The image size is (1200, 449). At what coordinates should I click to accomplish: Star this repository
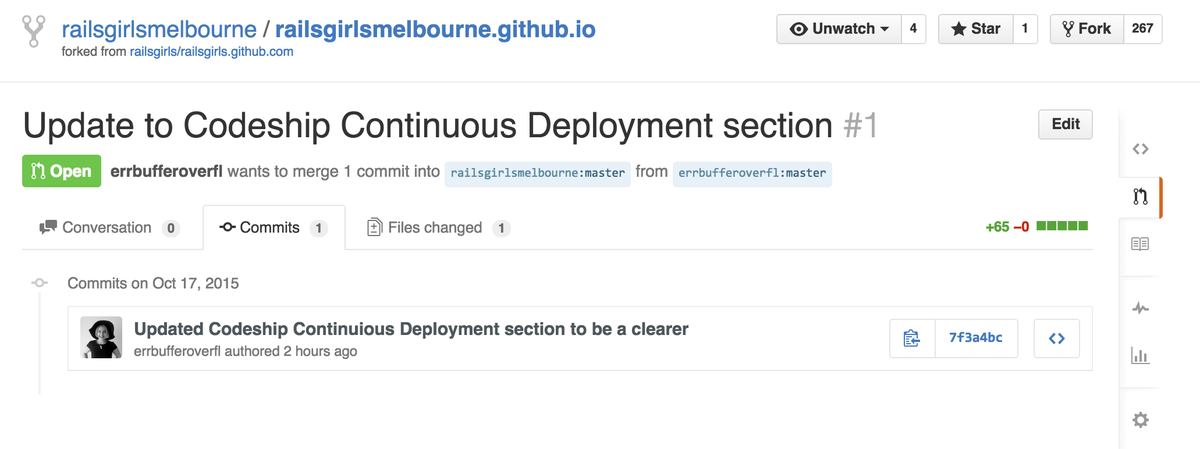976,29
